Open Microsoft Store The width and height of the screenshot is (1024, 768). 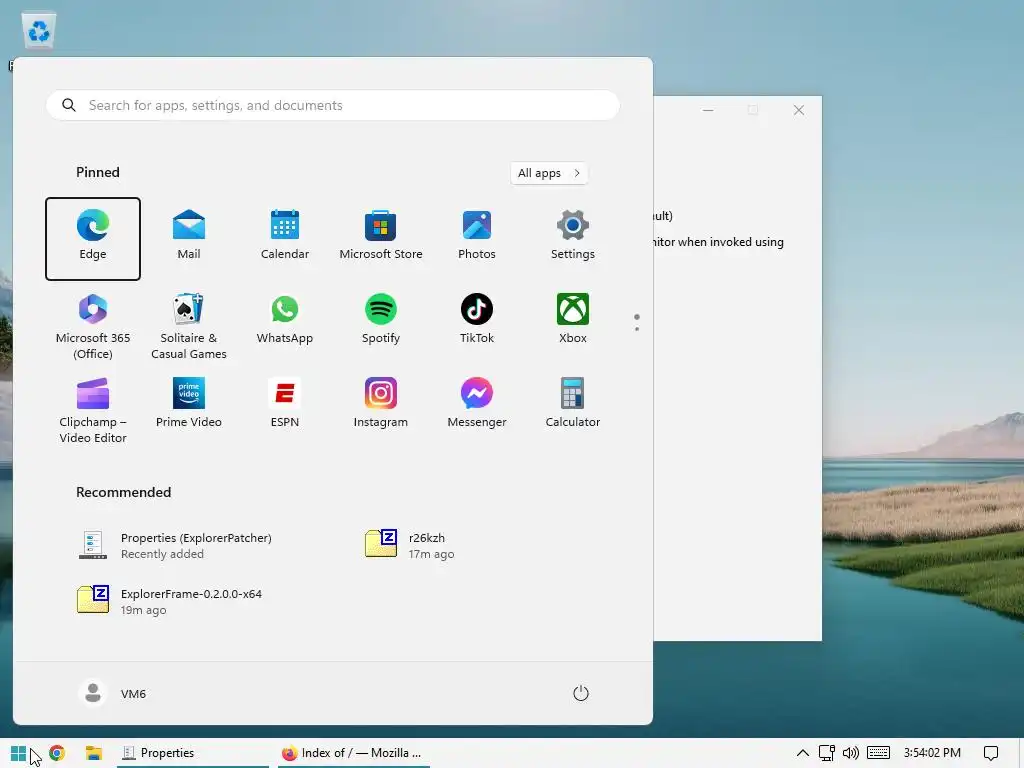[381, 238]
